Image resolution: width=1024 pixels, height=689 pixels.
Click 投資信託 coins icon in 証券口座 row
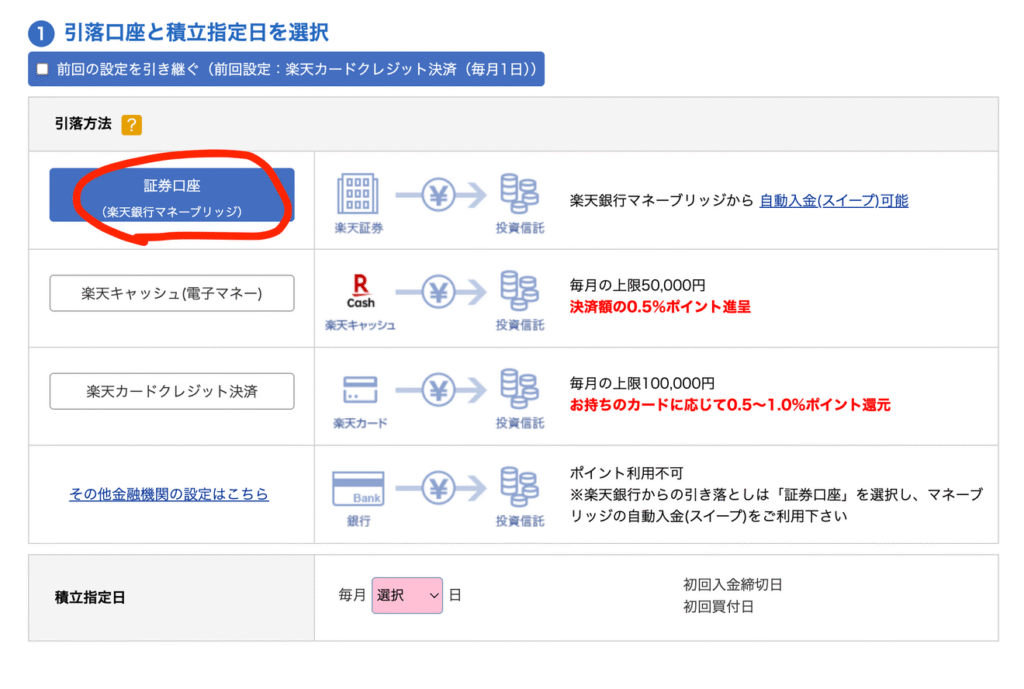(x=519, y=193)
